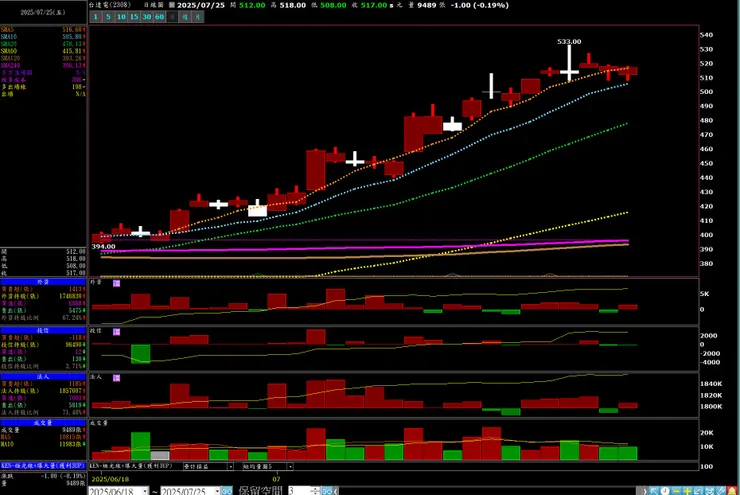740x495 pixels.
Task: Click the 保留空間 value input field
Action: point(299,491)
